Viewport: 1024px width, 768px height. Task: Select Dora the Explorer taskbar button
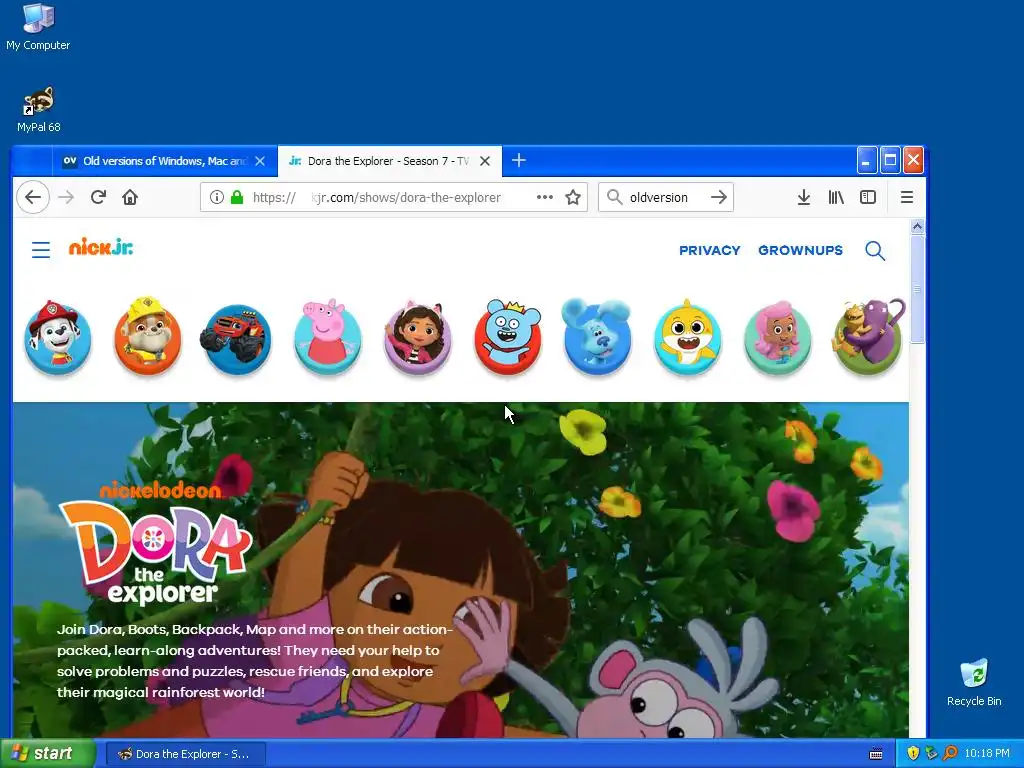pyautogui.click(x=186, y=754)
